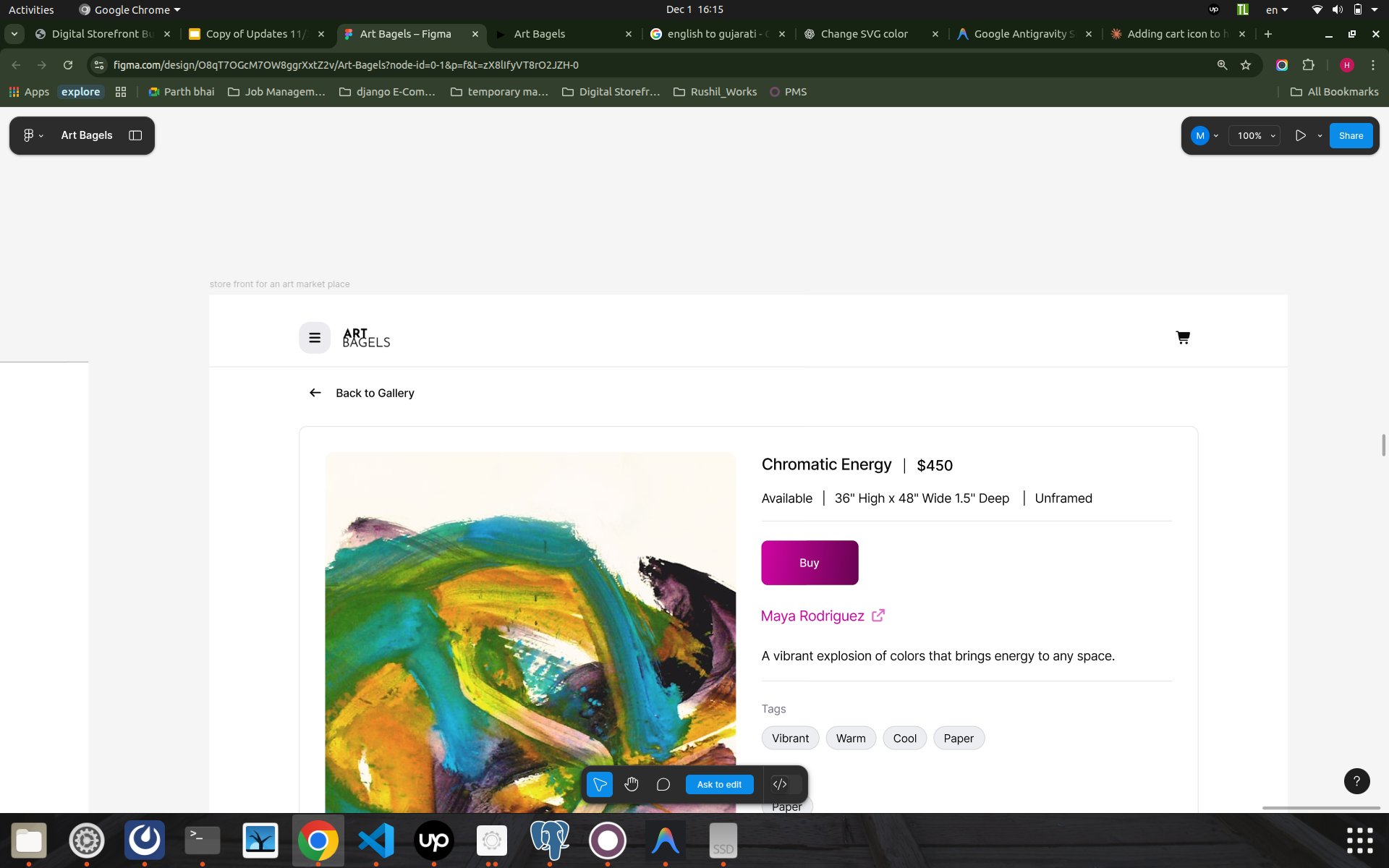
Task: Click the shopping cart icon
Action: click(x=1183, y=338)
